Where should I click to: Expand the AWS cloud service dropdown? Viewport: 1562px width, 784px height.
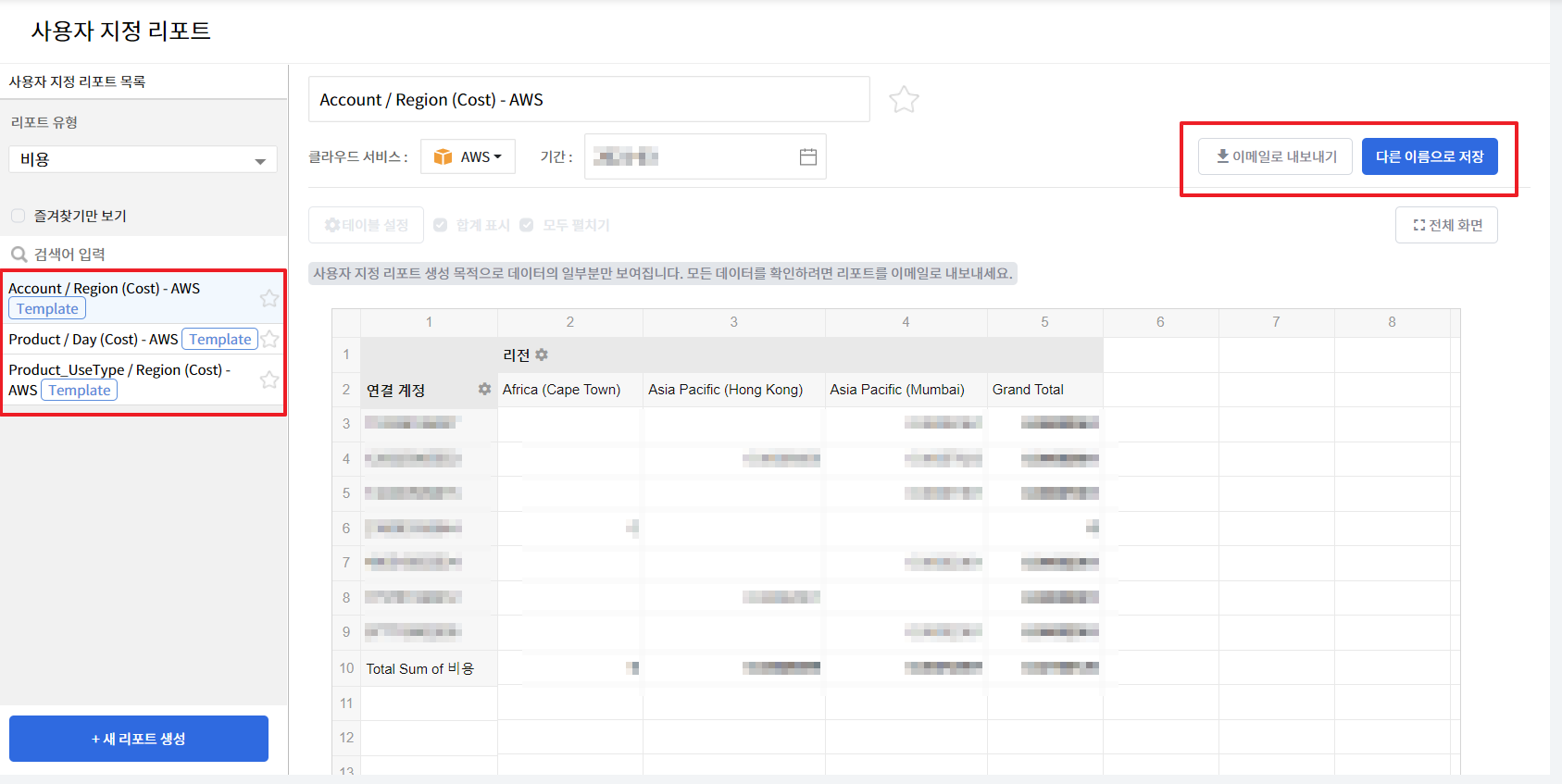469,157
